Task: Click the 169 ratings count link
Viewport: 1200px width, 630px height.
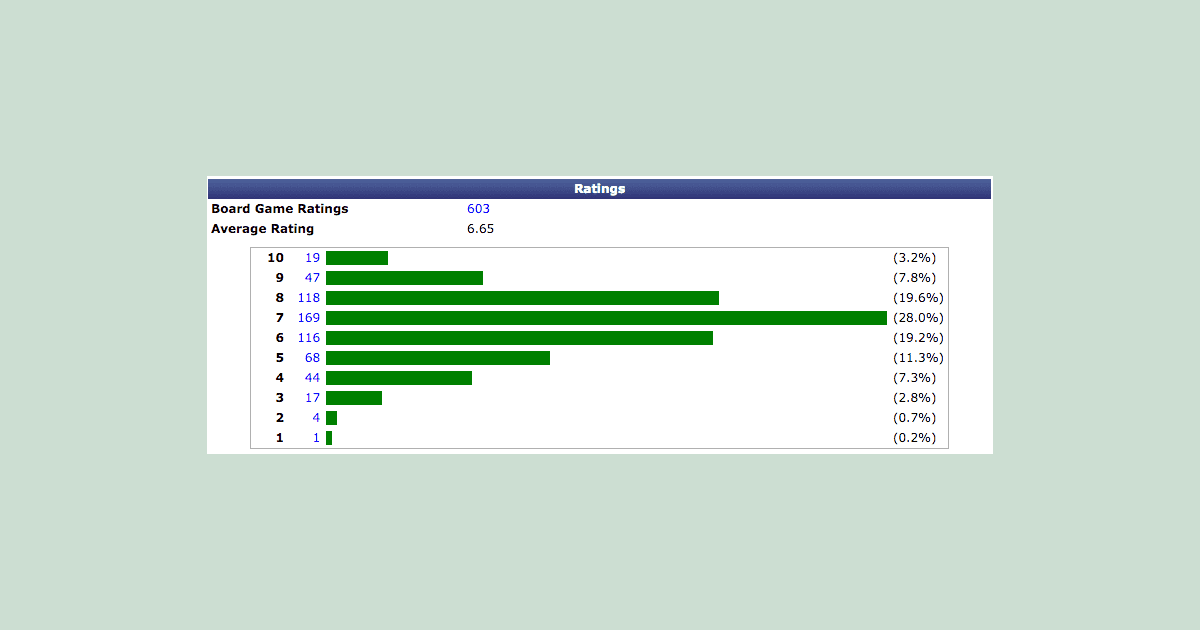Action: 309,318
